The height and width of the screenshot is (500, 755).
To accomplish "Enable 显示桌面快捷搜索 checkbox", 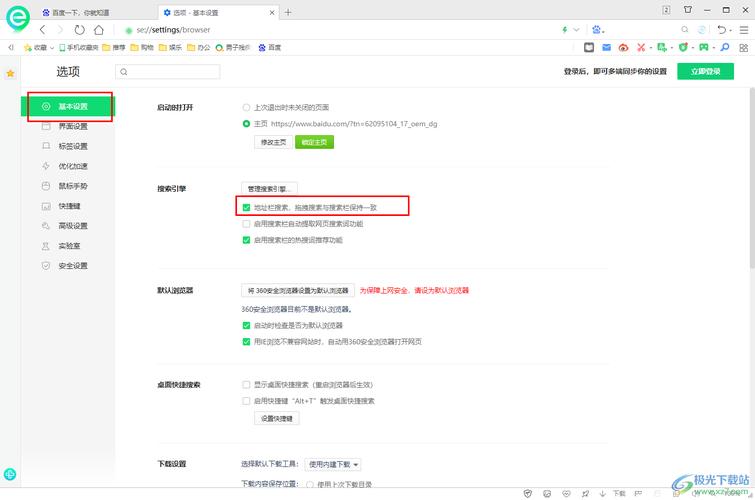I will point(246,384).
